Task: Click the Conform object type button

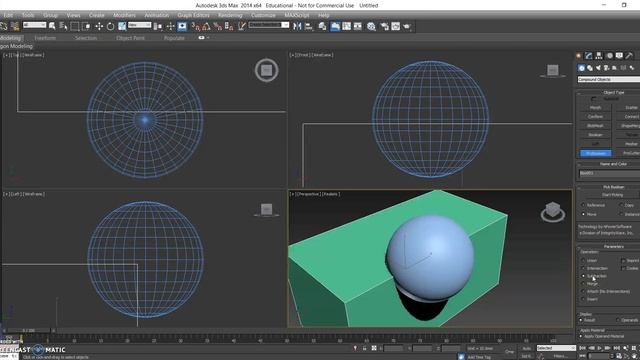Action: point(596,117)
